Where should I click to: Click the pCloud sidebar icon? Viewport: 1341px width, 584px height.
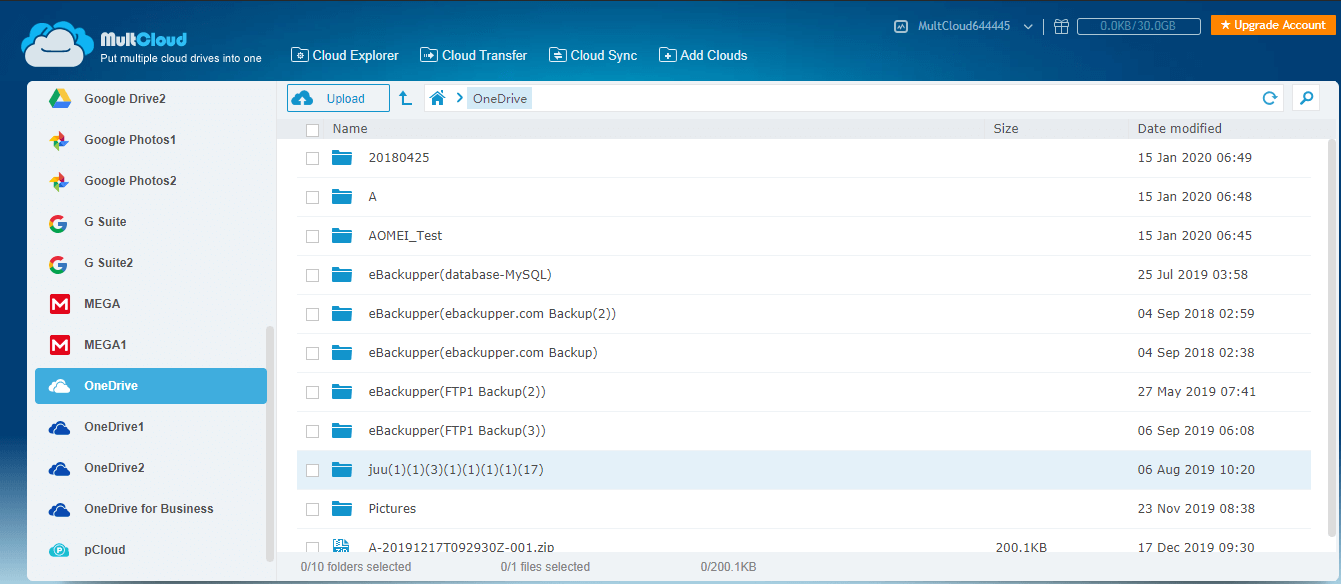[x=59, y=550]
